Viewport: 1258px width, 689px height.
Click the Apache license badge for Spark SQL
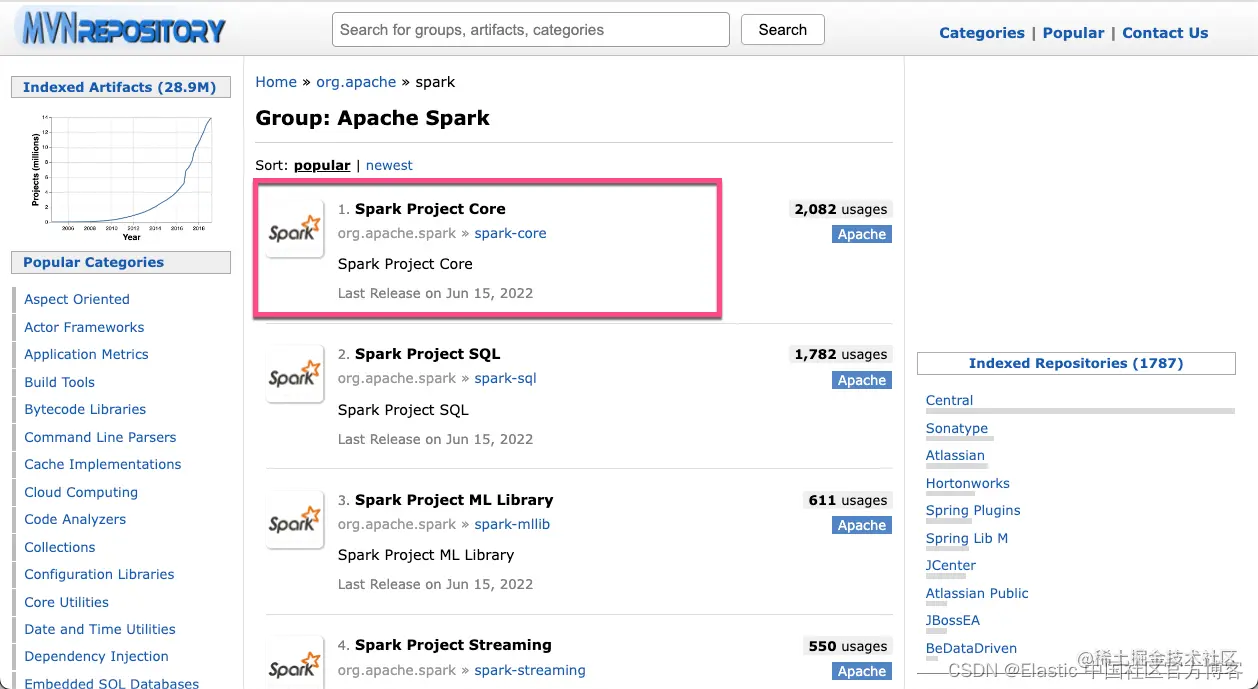[x=861, y=380]
